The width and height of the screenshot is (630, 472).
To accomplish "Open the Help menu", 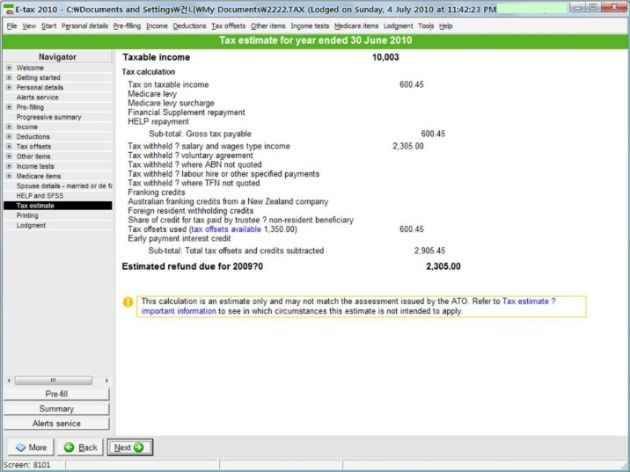I will (446, 26).
